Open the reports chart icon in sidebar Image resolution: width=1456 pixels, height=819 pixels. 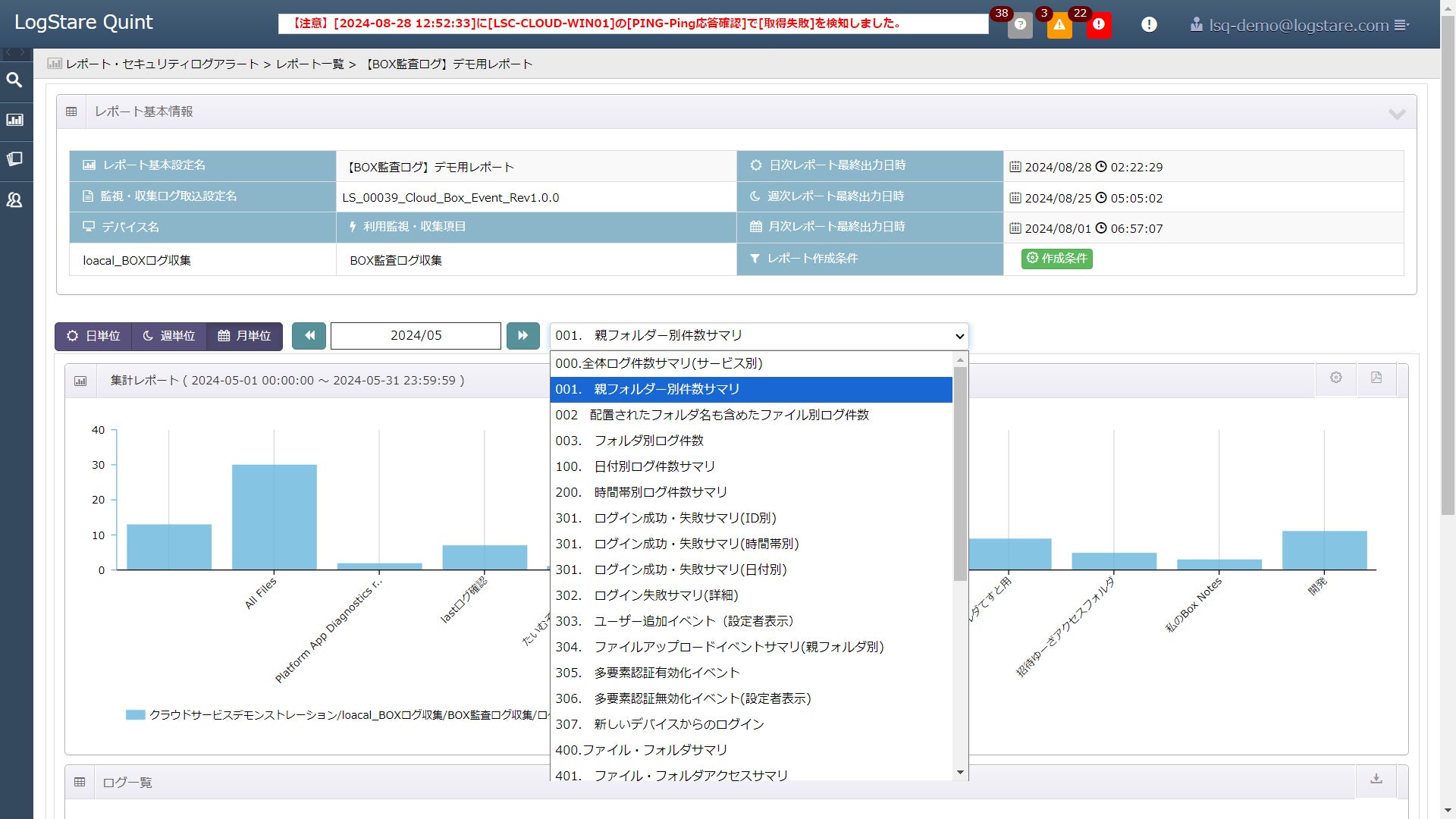[x=14, y=120]
